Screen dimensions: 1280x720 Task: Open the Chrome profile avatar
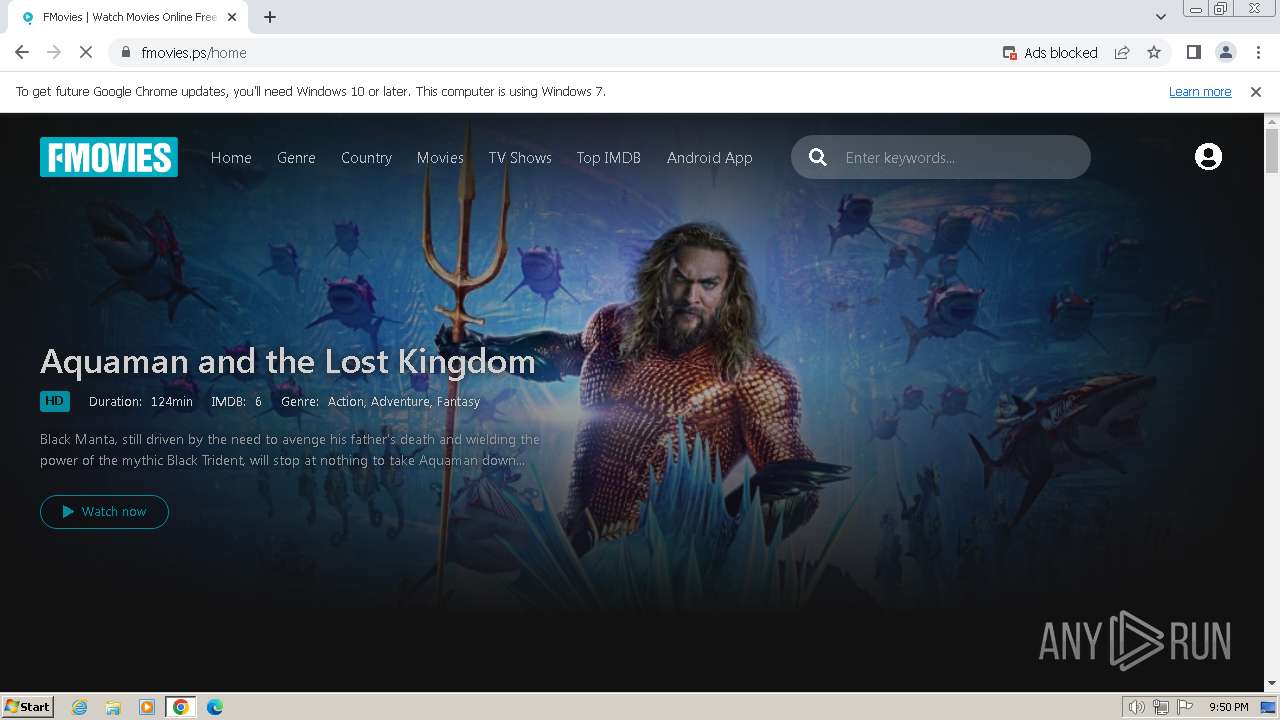[x=1226, y=52]
